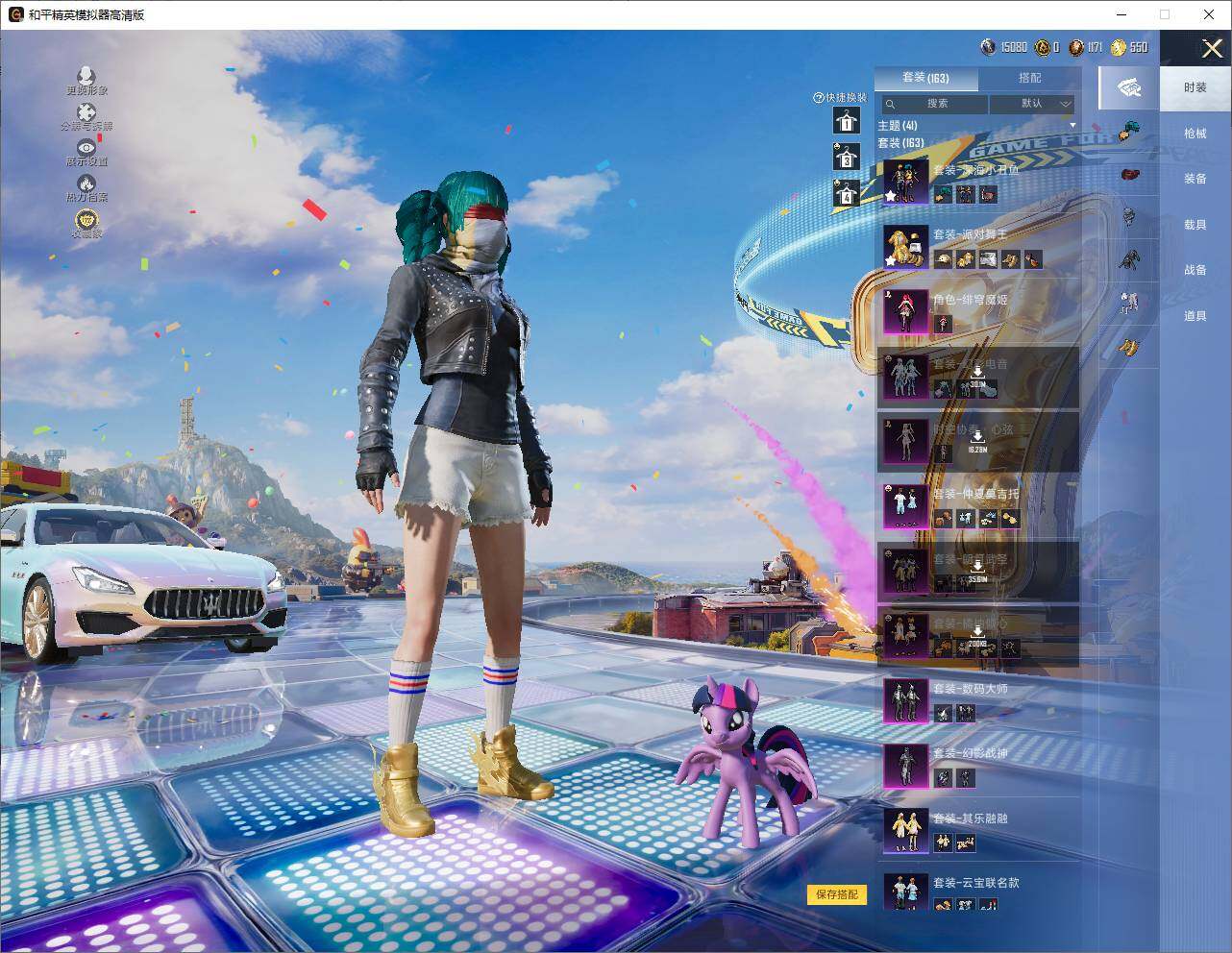Screen dimensions: 1232x953
Task: Select the 套装-仲夏莫吉托 outfit thumbnail
Action: 905,506
